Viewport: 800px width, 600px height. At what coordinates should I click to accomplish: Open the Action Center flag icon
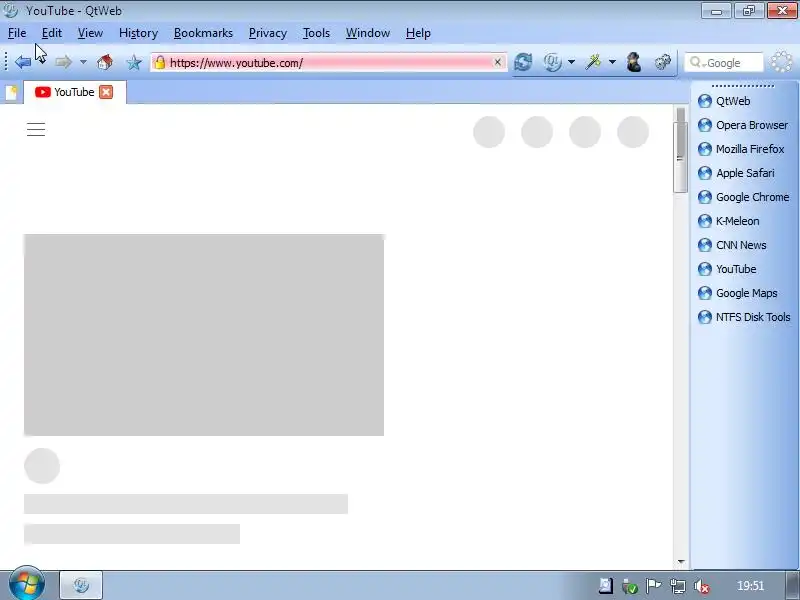tap(654, 586)
